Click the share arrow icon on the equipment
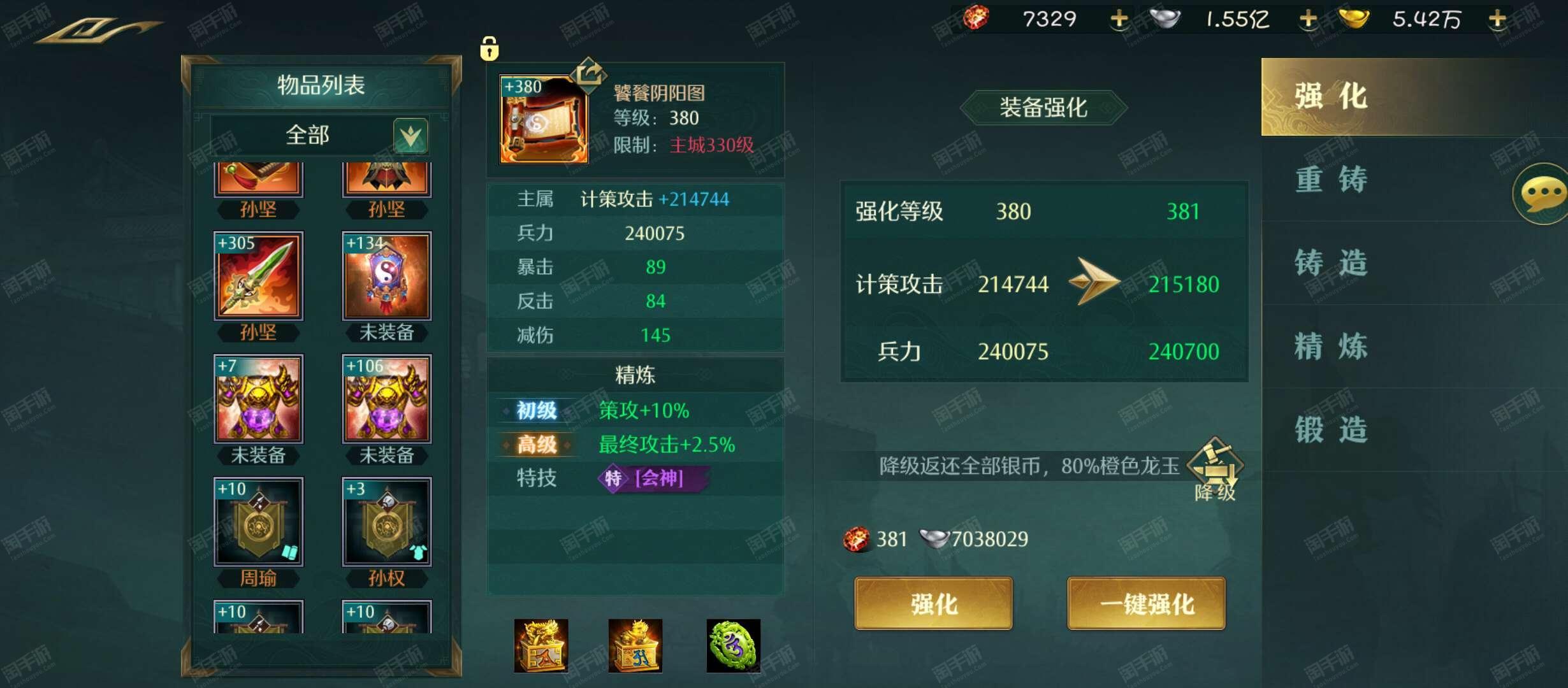The image size is (1568, 688). [x=588, y=72]
